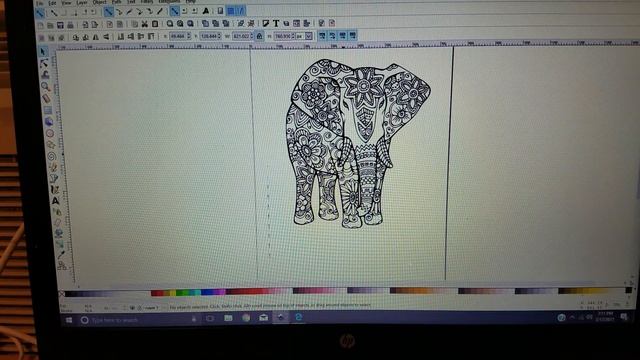Viewport: 640px width, 360px height.
Task: Select the Ellipse circle tool
Action: [x=50, y=133]
